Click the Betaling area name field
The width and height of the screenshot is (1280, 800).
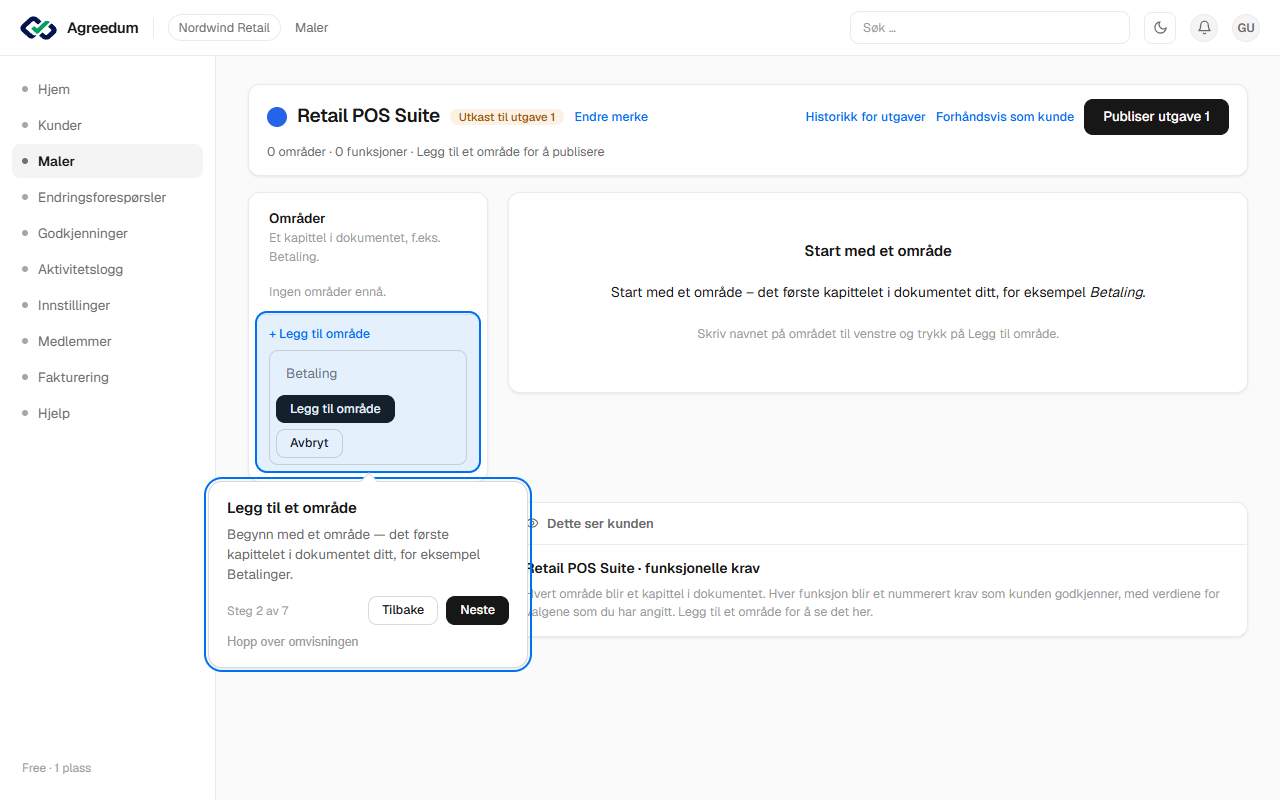[368, 373]
